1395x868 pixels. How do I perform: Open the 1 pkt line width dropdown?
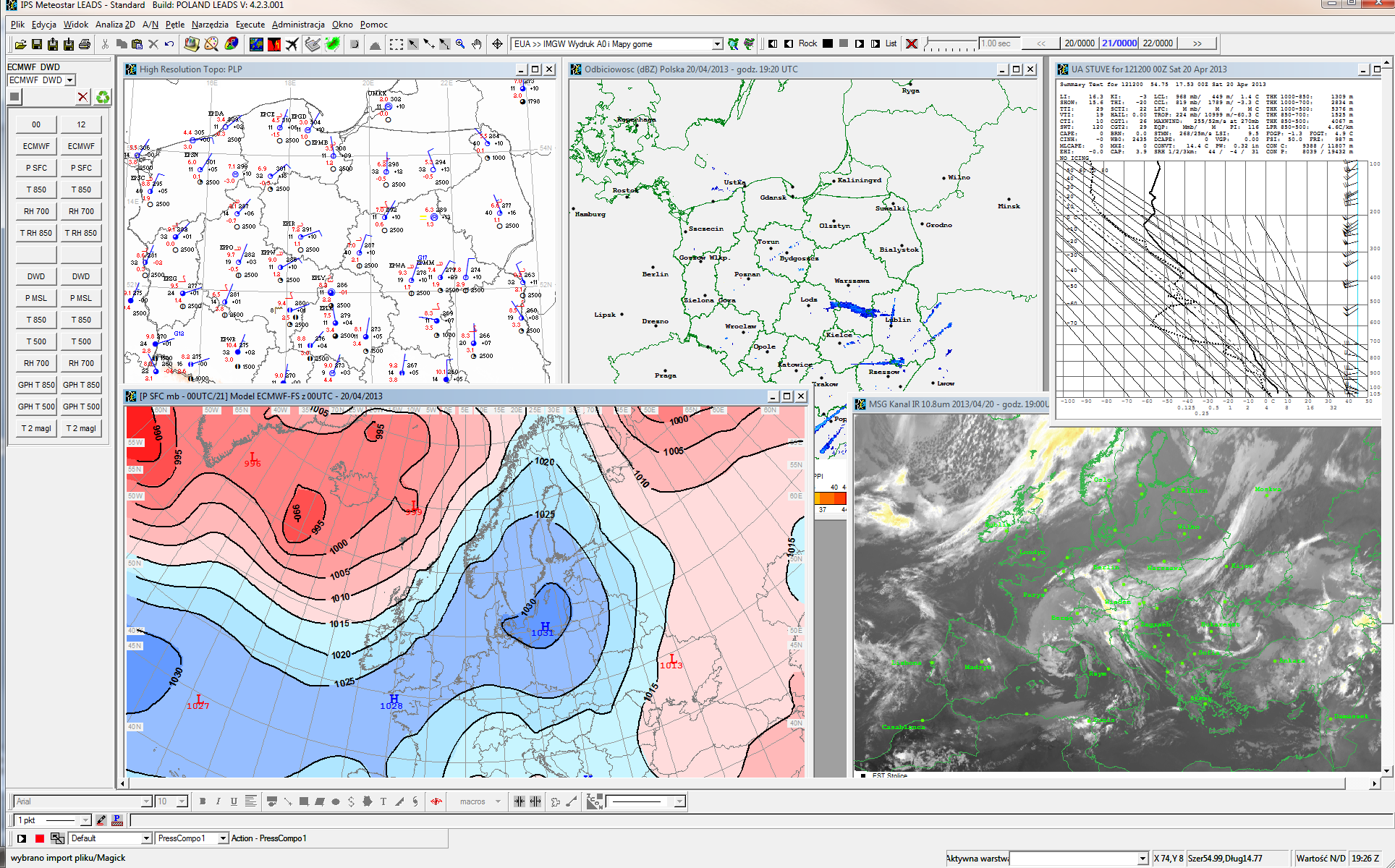coord(85,820)
